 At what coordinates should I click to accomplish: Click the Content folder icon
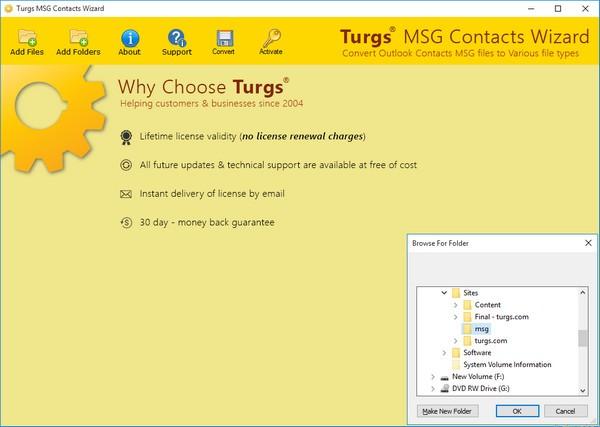(467, 305)
